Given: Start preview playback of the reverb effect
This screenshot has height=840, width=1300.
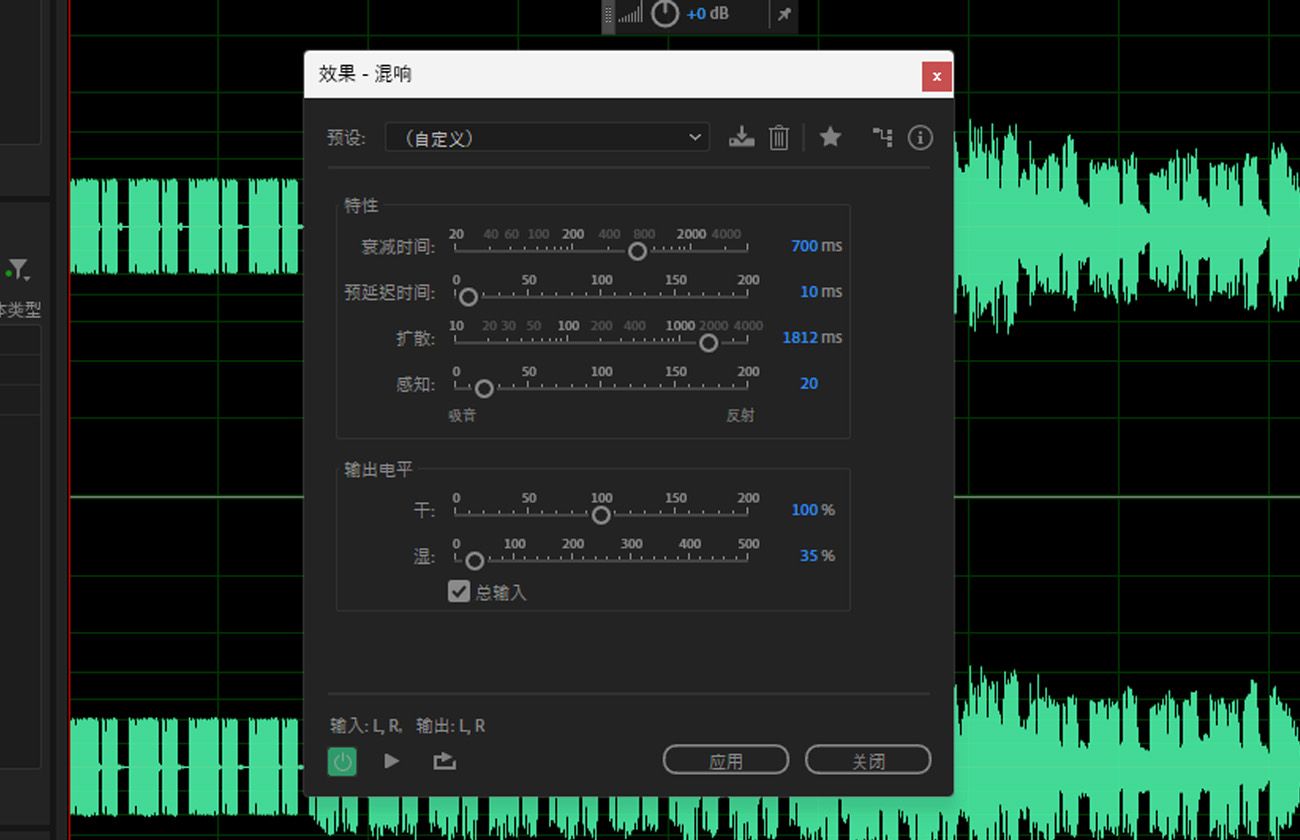Looking at the screenshot, I should 391,761.
